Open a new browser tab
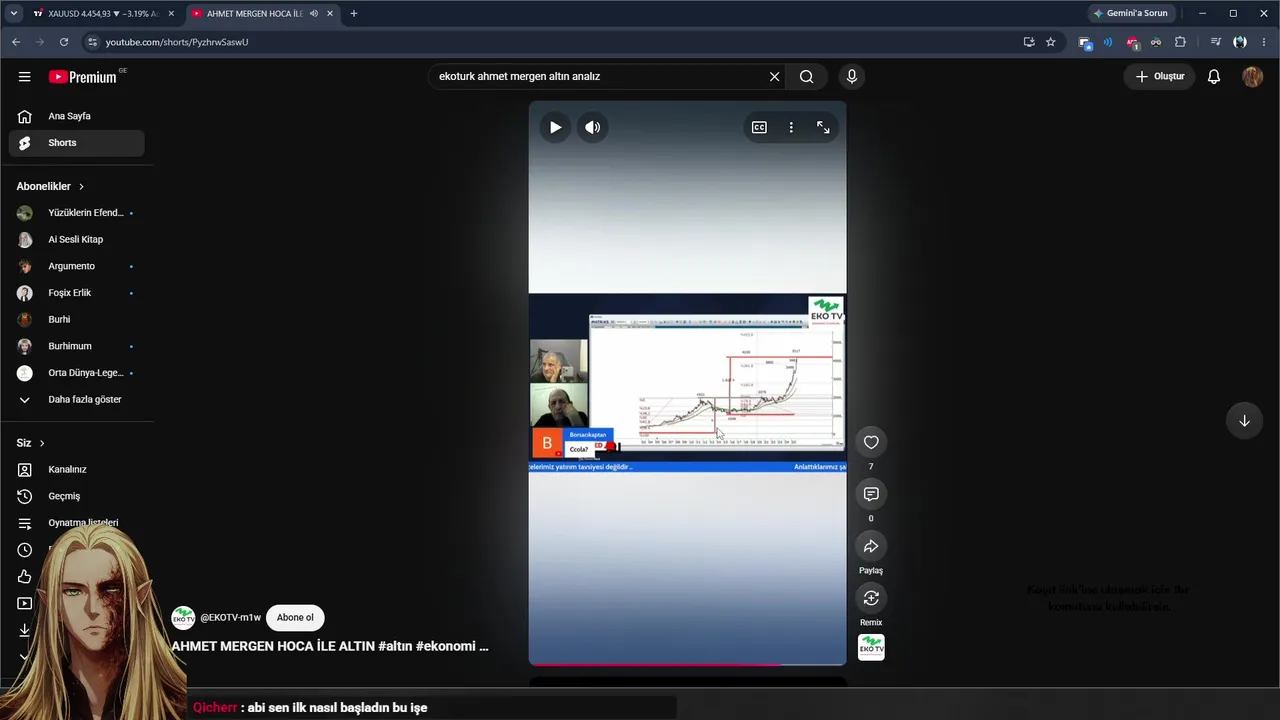This screenshot has width=1280, height=720. 353,14
